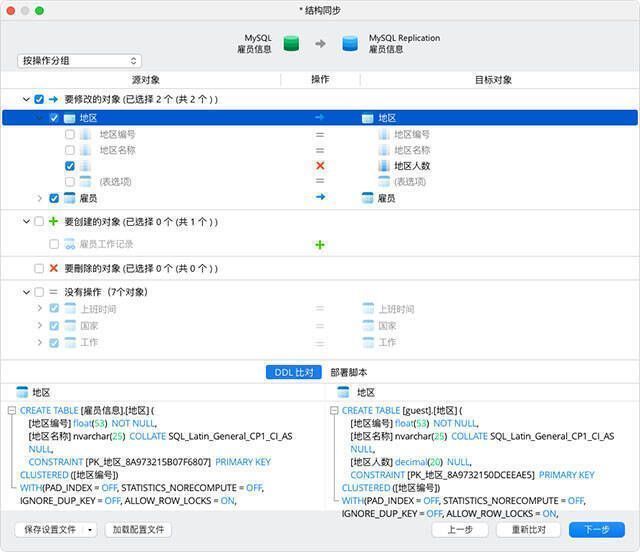The width and height of the screenshot is (640, 552).
Task: Click the green plus icon beside 雇员工作记录
Action: point(320,244)
